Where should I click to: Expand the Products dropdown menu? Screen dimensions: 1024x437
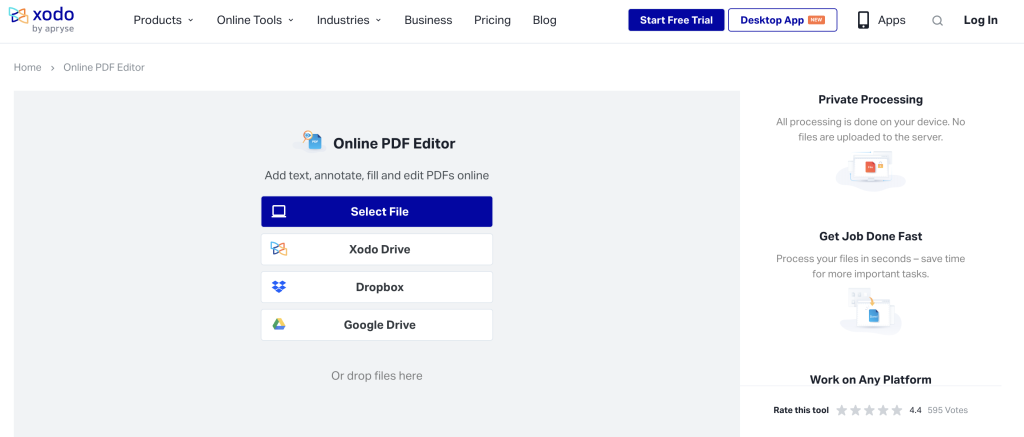click(163, 20)
